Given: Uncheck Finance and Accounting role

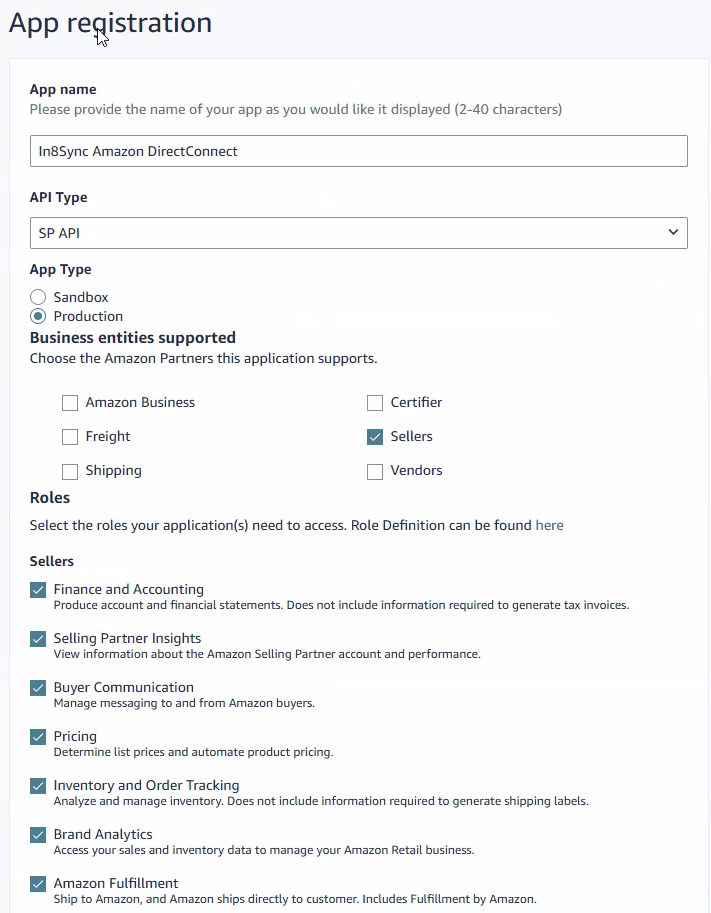Looking at the screenshot, I should [38, 590].
